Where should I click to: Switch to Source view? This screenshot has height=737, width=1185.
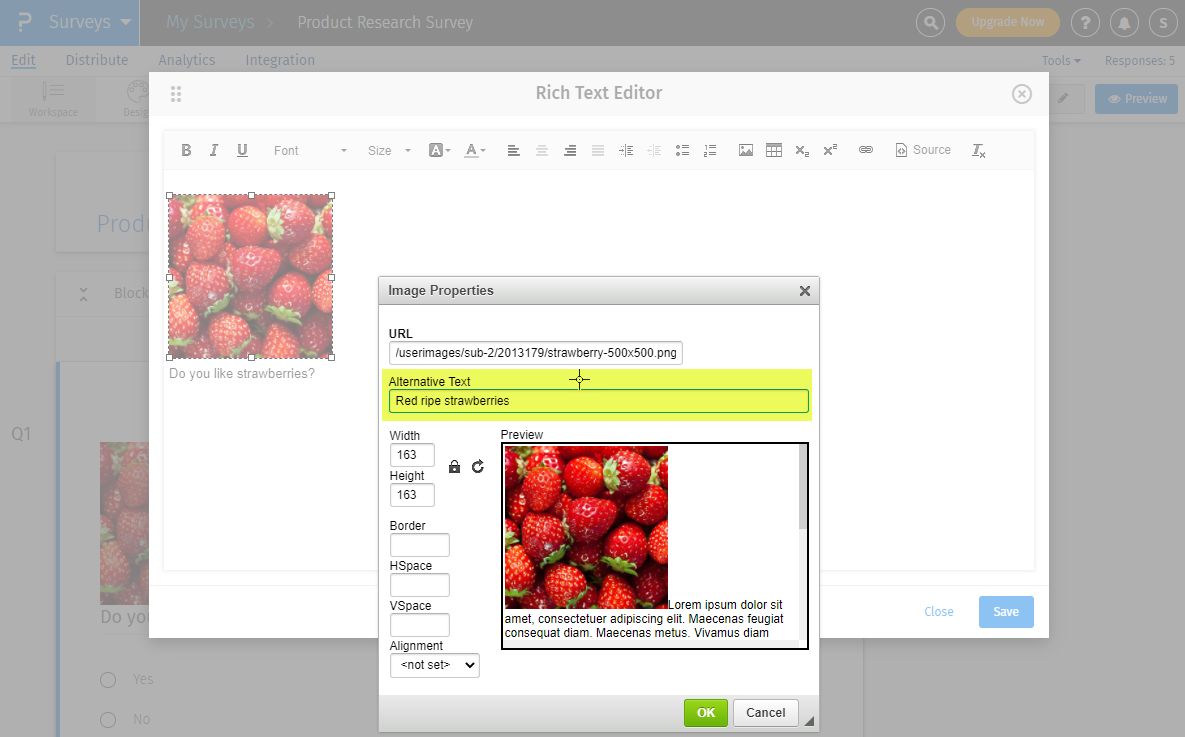tap(923, 150)
